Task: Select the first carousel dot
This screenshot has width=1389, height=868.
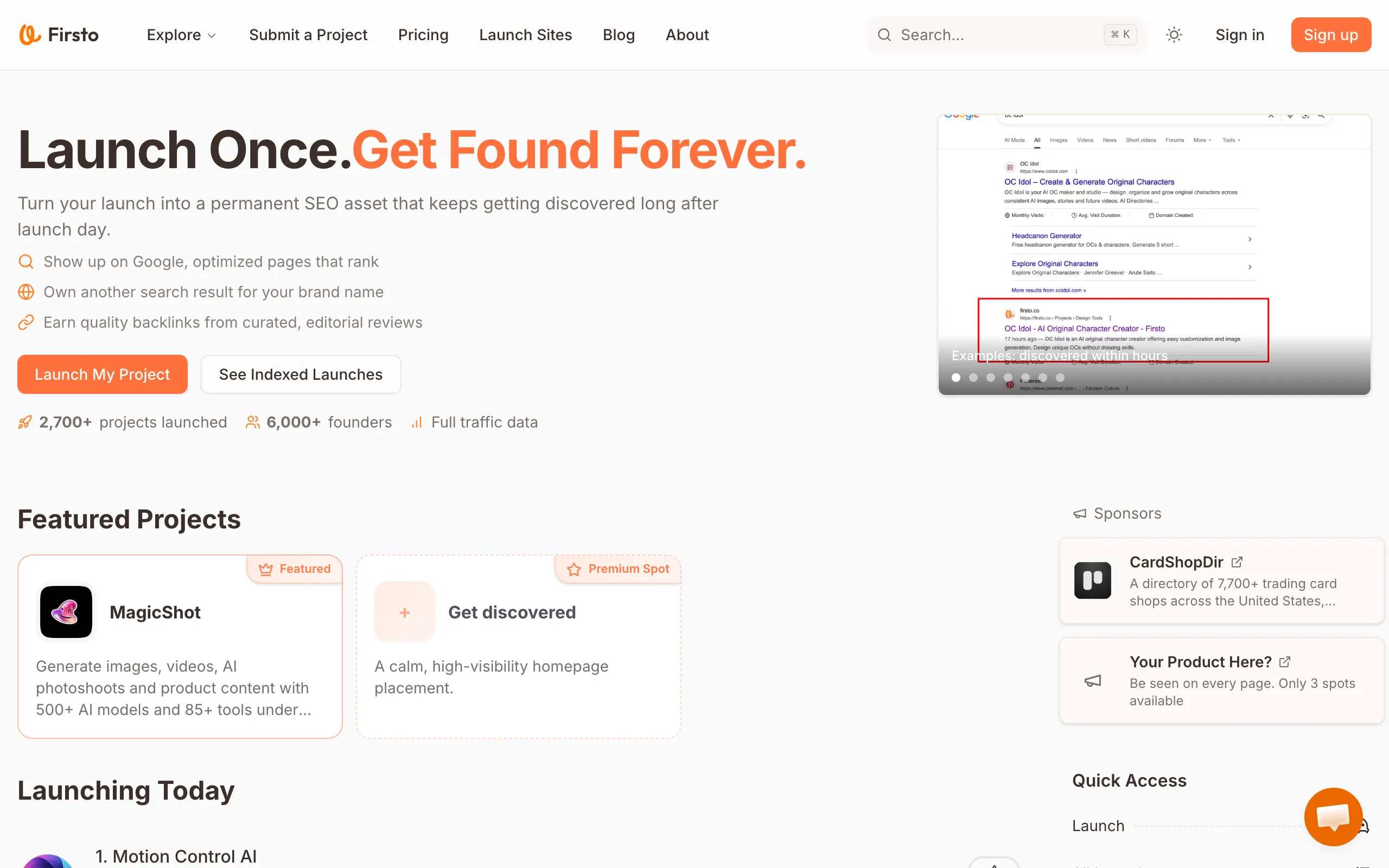Action: [955, 378]
